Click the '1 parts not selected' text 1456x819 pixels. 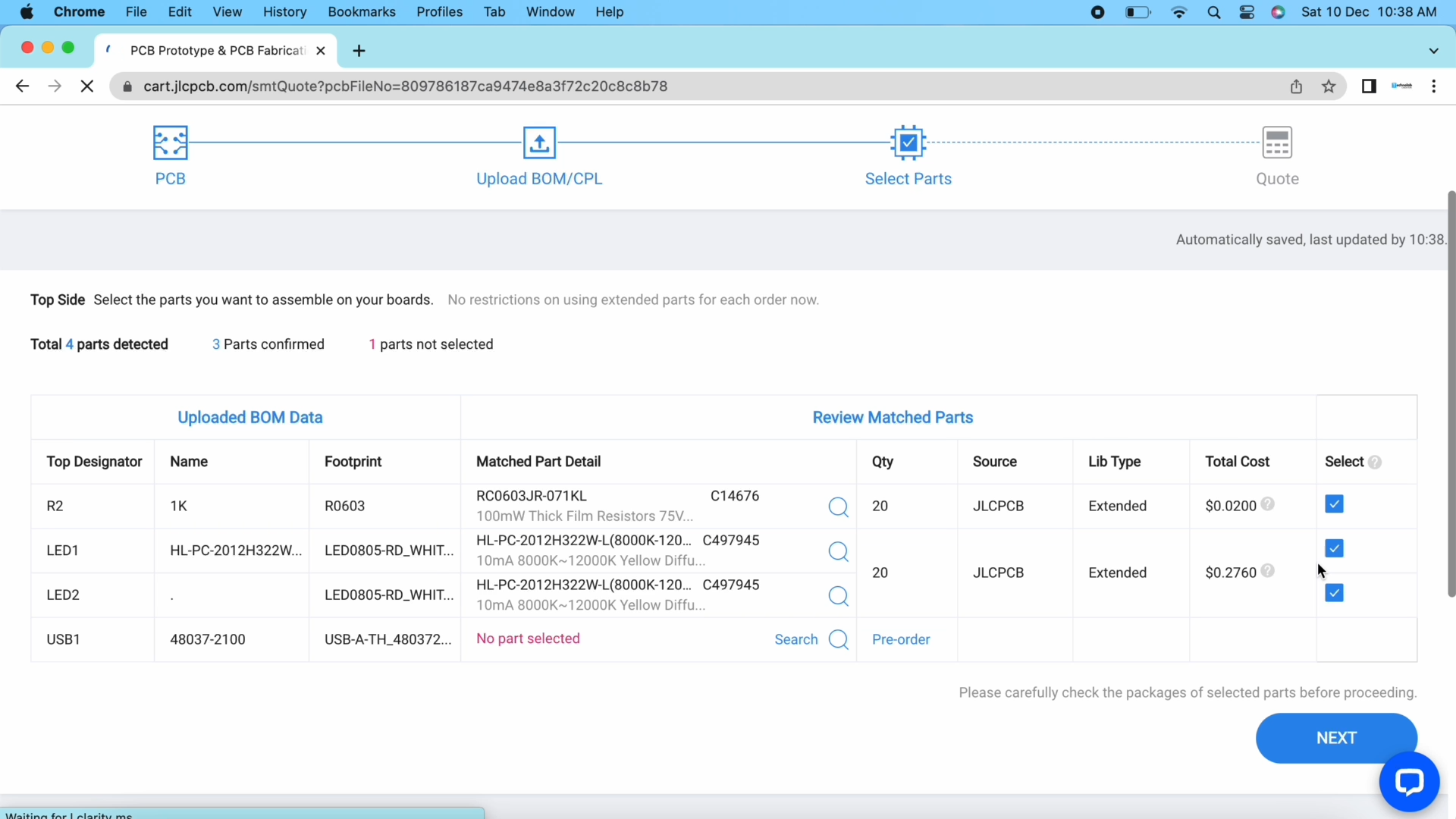click(431, 344)
